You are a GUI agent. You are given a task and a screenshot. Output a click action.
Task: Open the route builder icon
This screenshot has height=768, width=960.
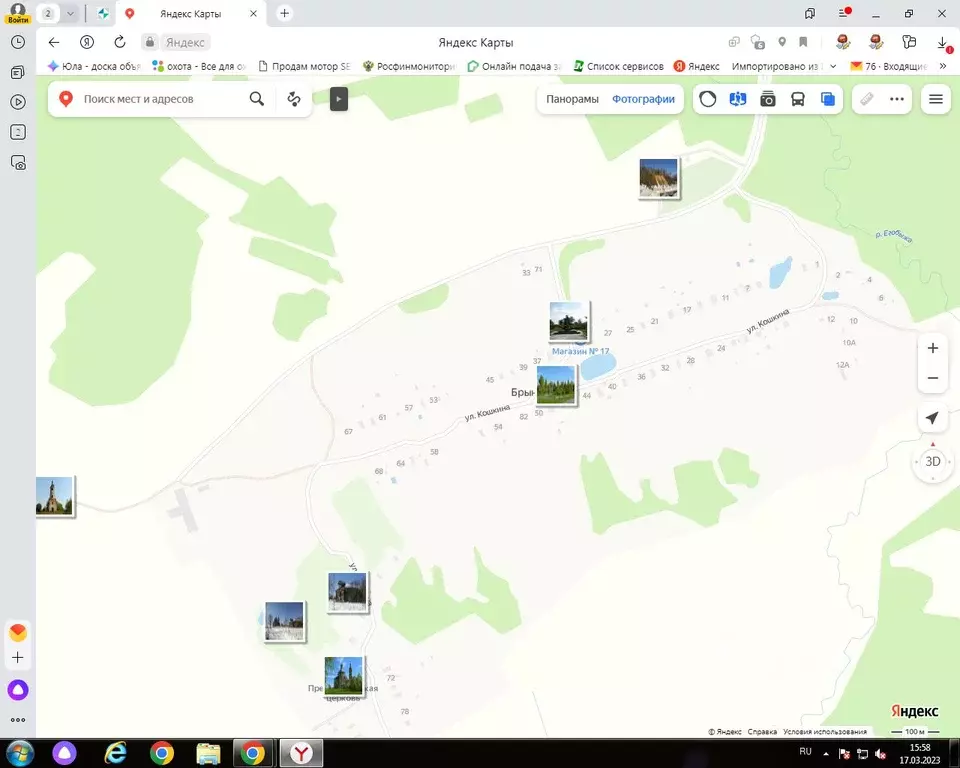(294, 99)
